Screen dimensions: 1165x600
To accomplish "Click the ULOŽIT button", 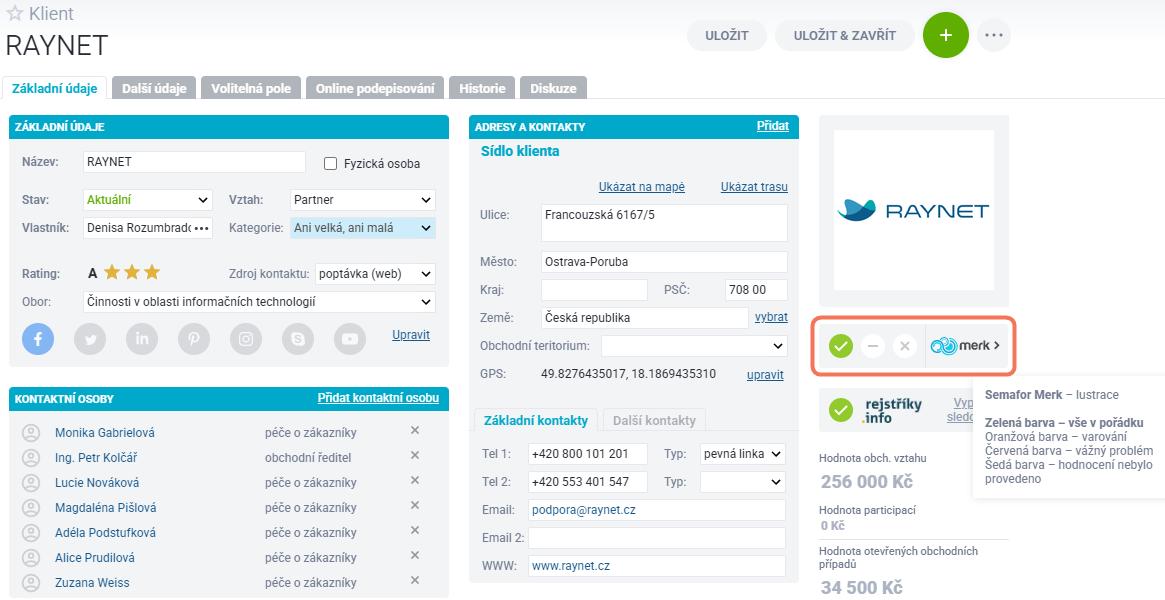I will 727,35.
